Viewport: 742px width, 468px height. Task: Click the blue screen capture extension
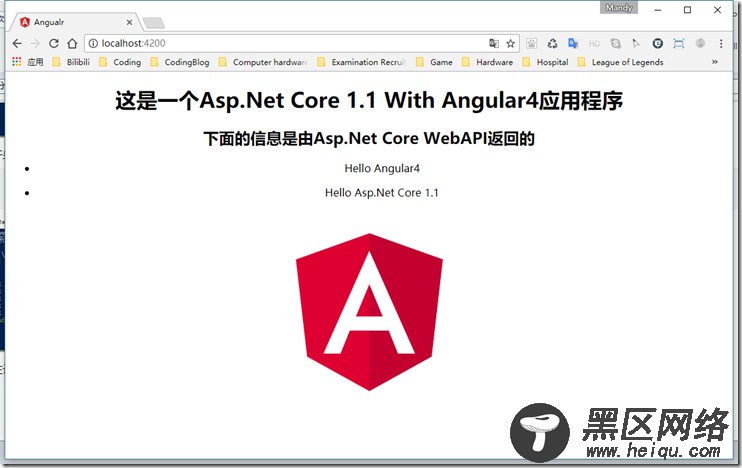679,44
